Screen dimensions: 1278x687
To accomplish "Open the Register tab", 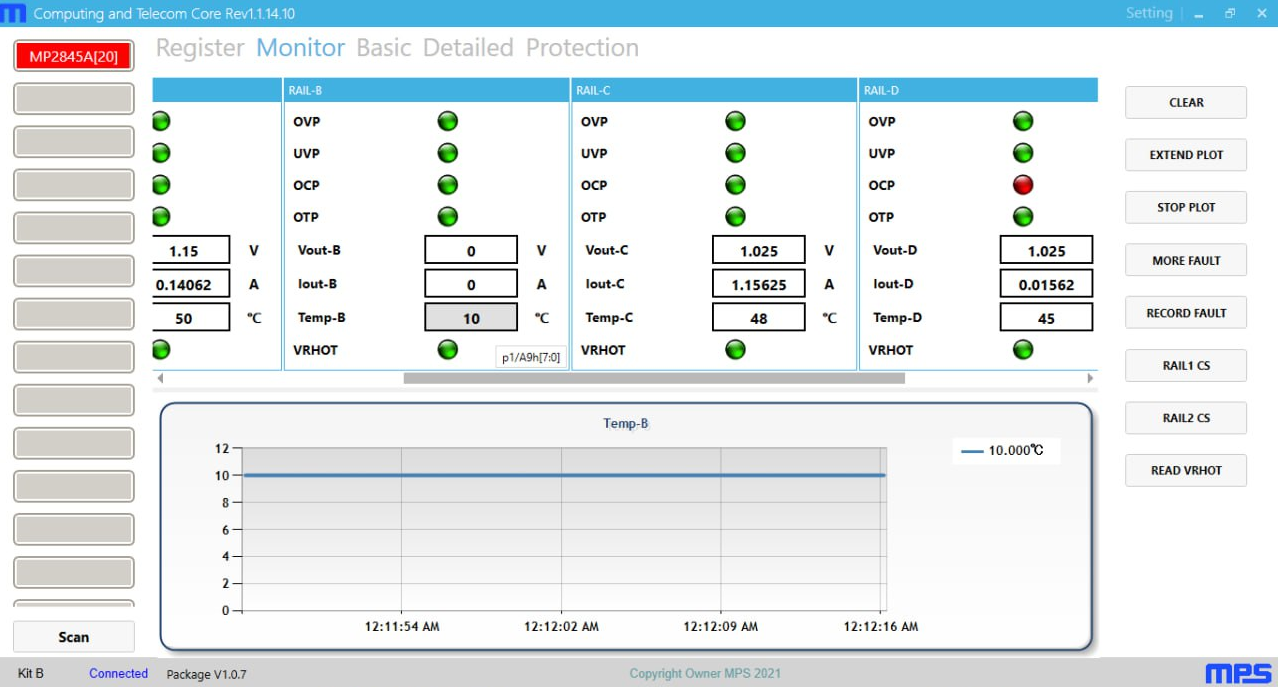I will (x=200, y=48).
